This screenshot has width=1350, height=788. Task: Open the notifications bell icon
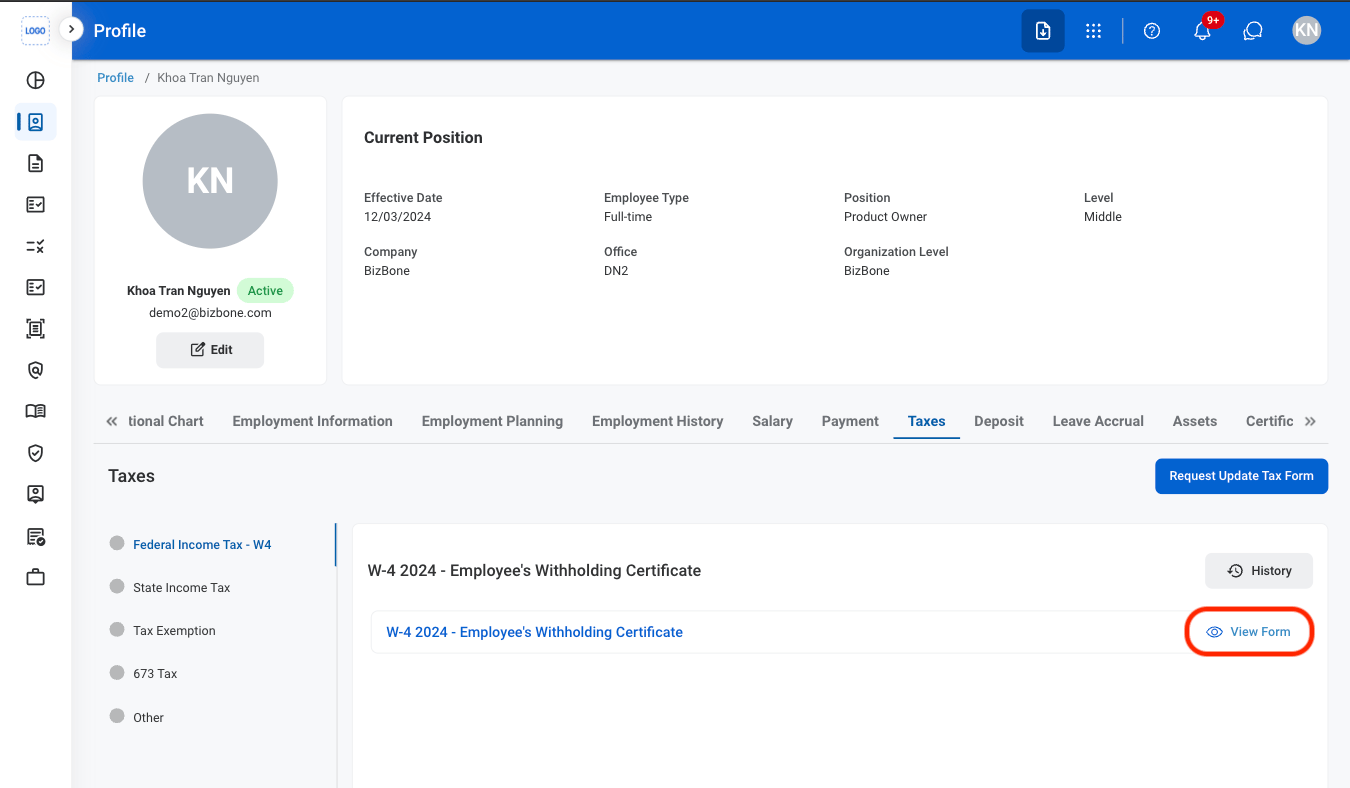coord(1202,31)
